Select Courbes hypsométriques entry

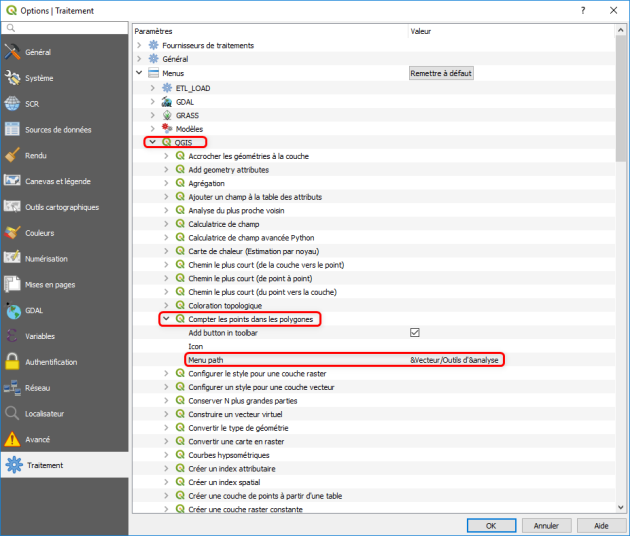(x=229, y=455)
